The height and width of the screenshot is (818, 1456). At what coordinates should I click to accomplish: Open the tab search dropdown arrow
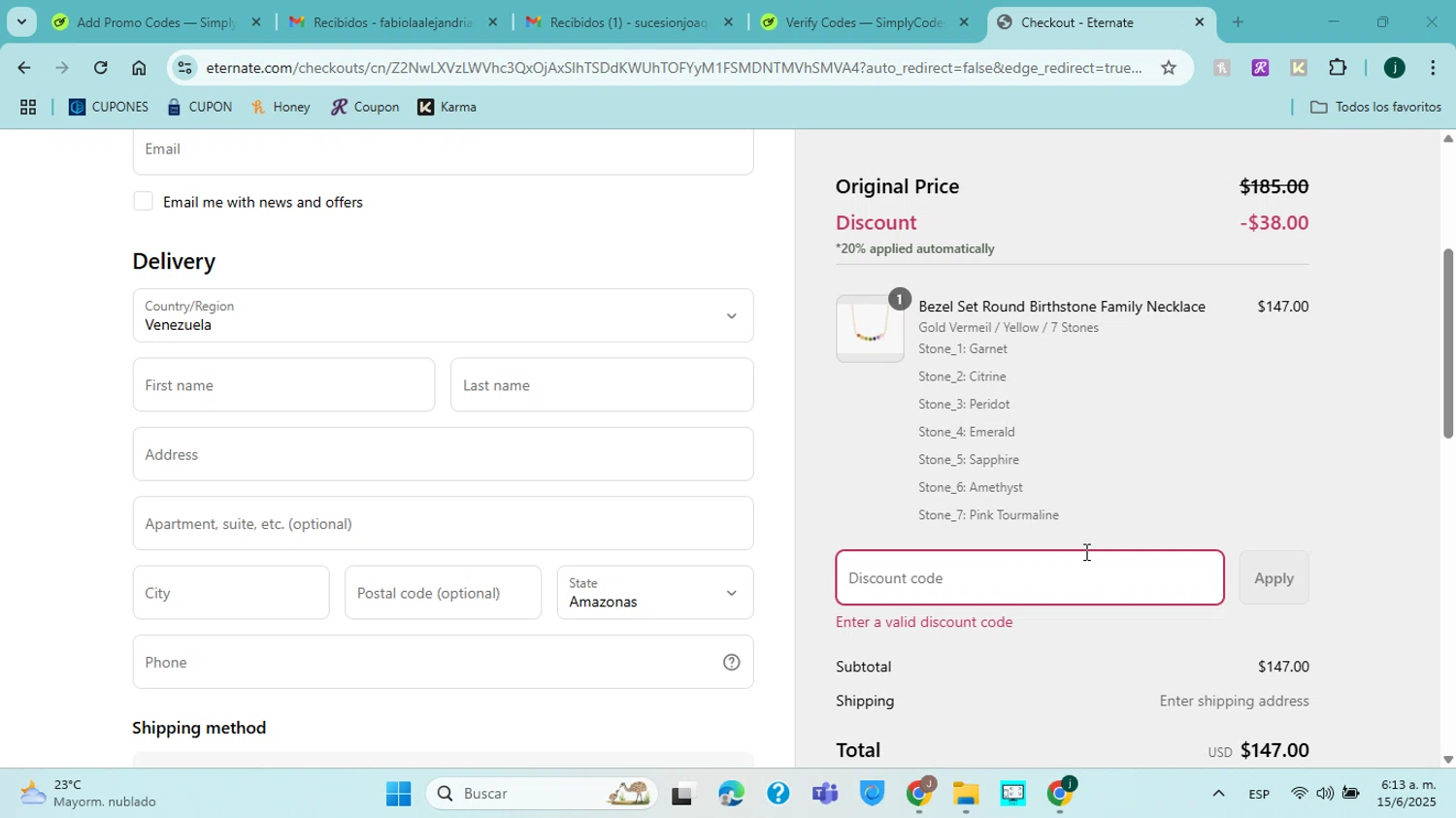pos(21,21)
